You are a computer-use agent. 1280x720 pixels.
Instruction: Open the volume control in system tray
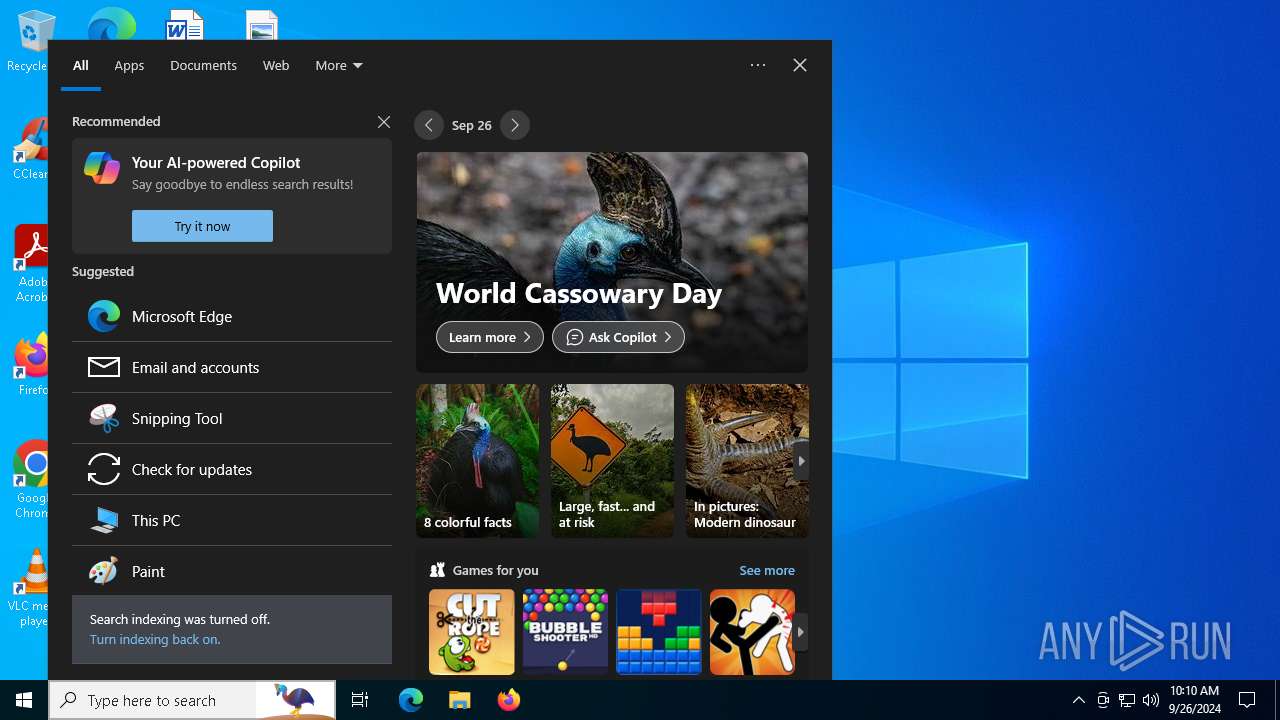pos(1151,700)
